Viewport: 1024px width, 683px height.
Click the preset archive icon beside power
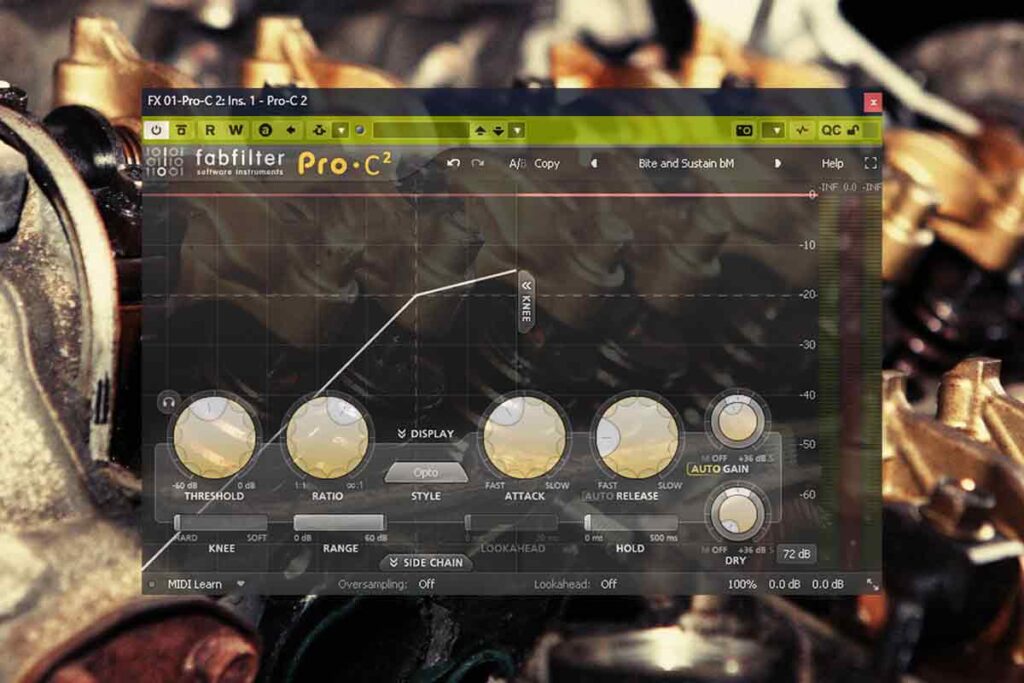(182, 130)
